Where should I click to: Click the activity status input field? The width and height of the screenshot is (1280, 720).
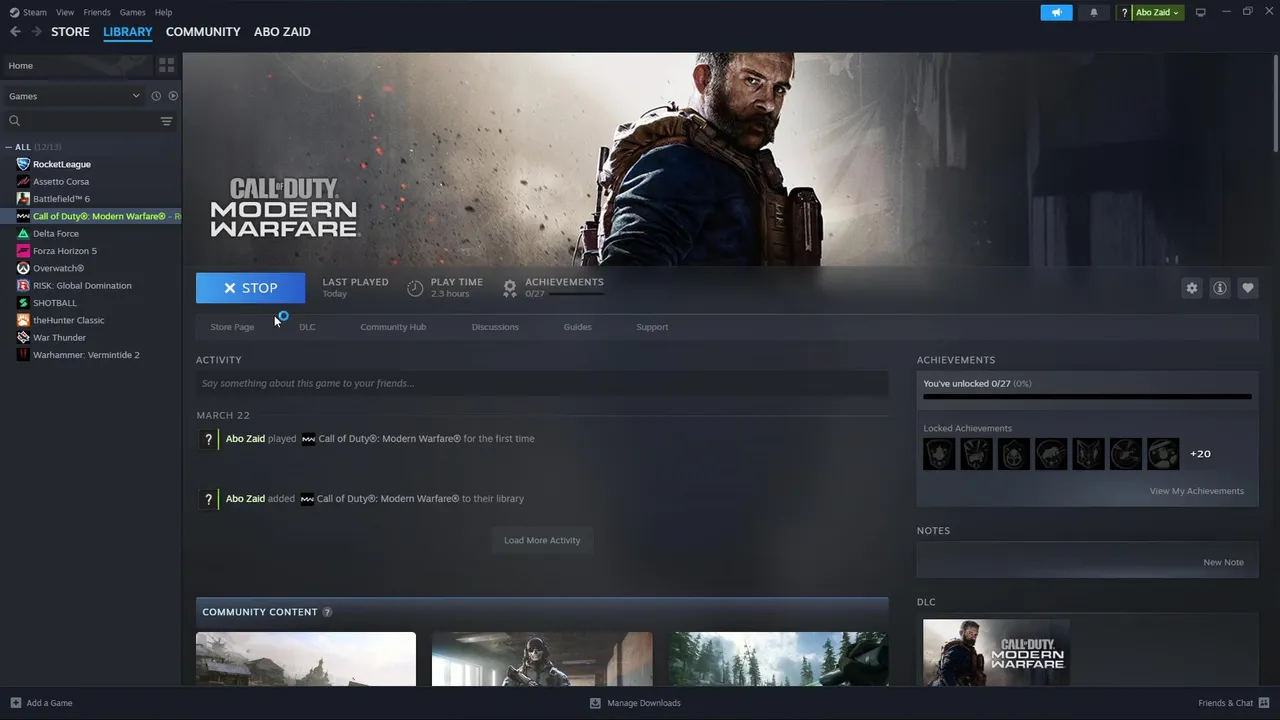pos(542,383)
